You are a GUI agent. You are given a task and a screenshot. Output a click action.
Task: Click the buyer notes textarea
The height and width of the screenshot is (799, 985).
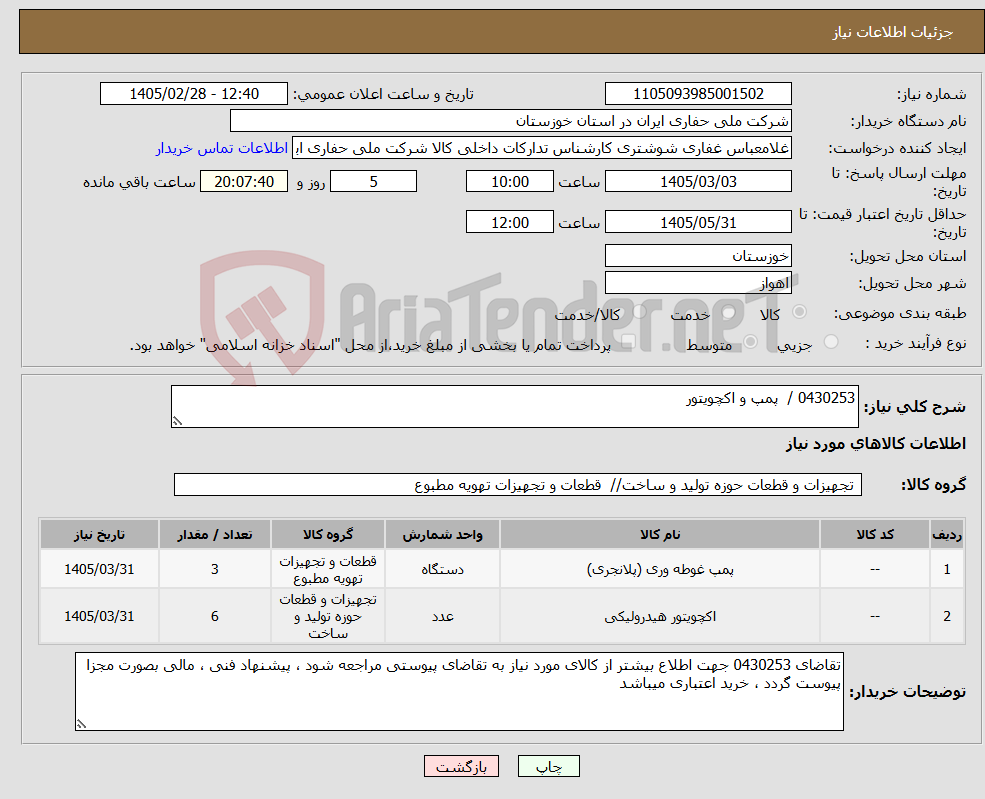(459, 692)
